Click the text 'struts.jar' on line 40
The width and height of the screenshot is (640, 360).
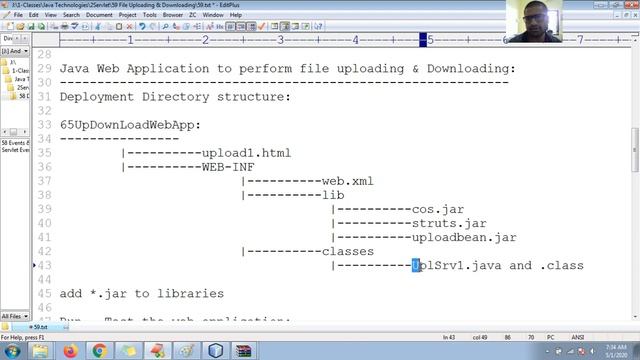pos(449,224)
